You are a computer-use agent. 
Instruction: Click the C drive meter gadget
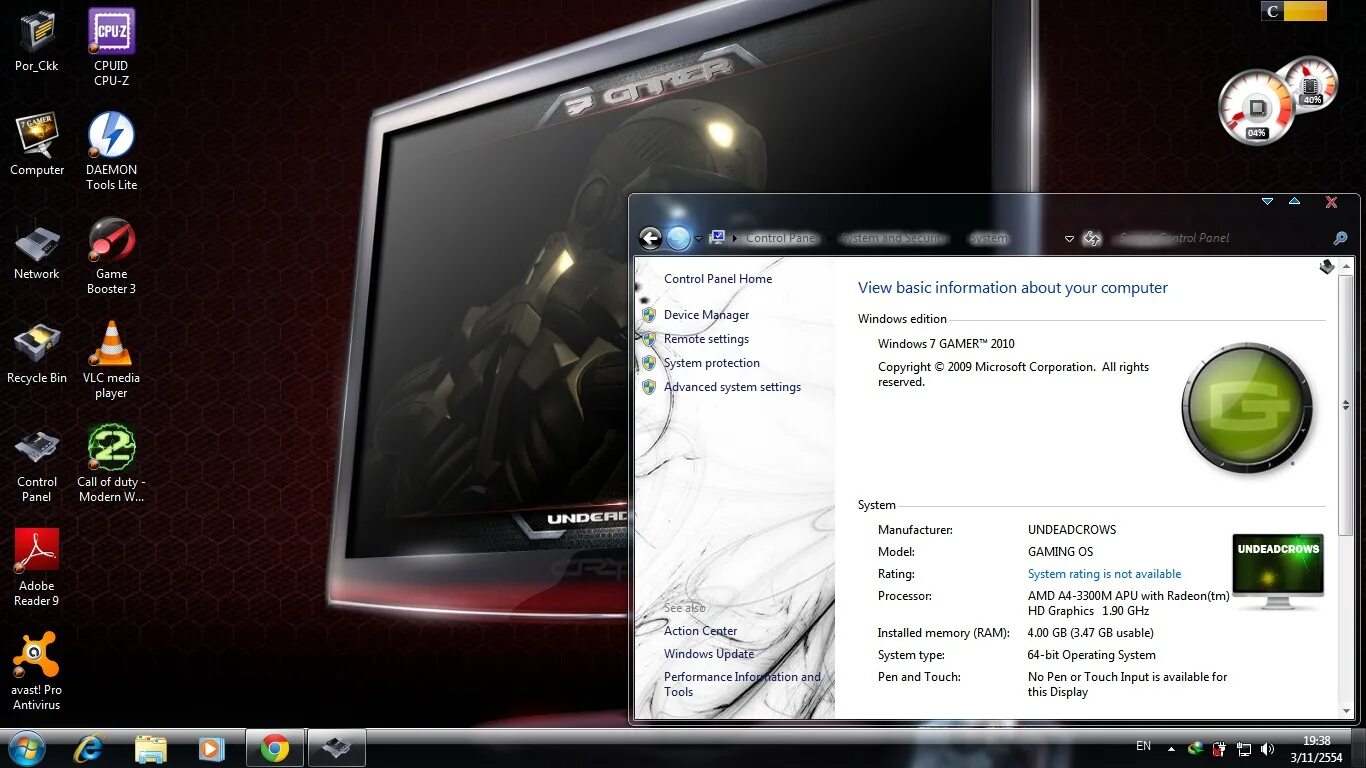(1294, 11)
